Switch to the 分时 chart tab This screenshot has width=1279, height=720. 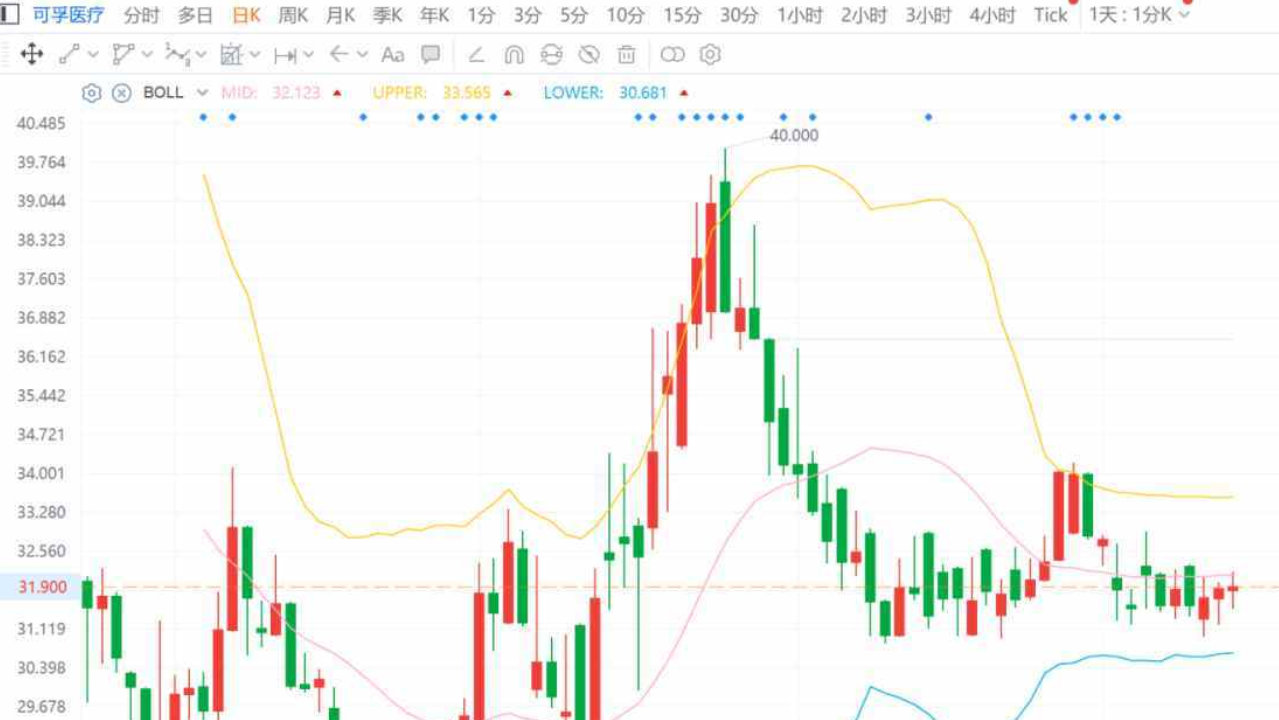pyautogui.click(x=141, y=15)
